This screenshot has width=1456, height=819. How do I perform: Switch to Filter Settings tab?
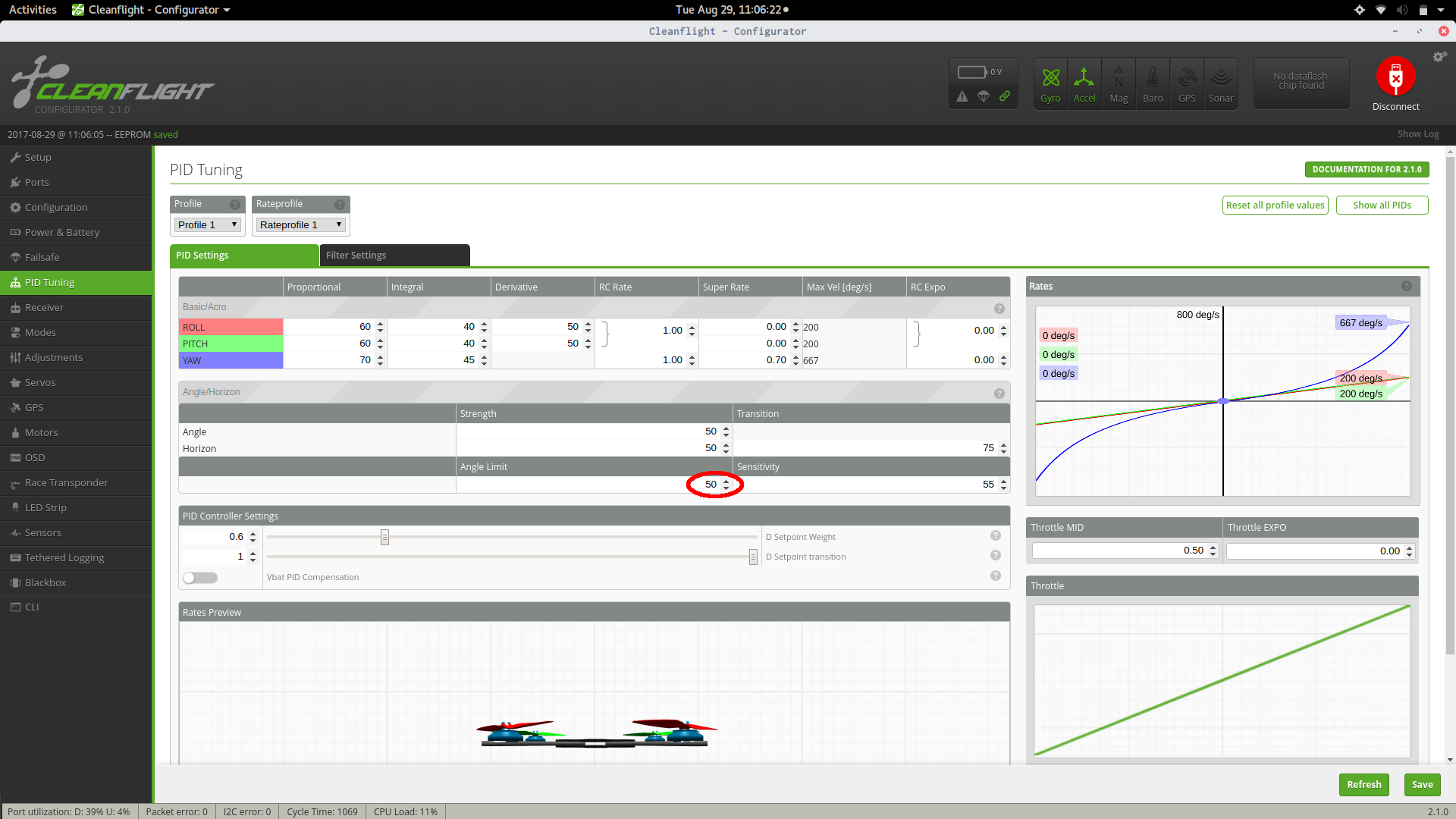(x=394, y=256)
